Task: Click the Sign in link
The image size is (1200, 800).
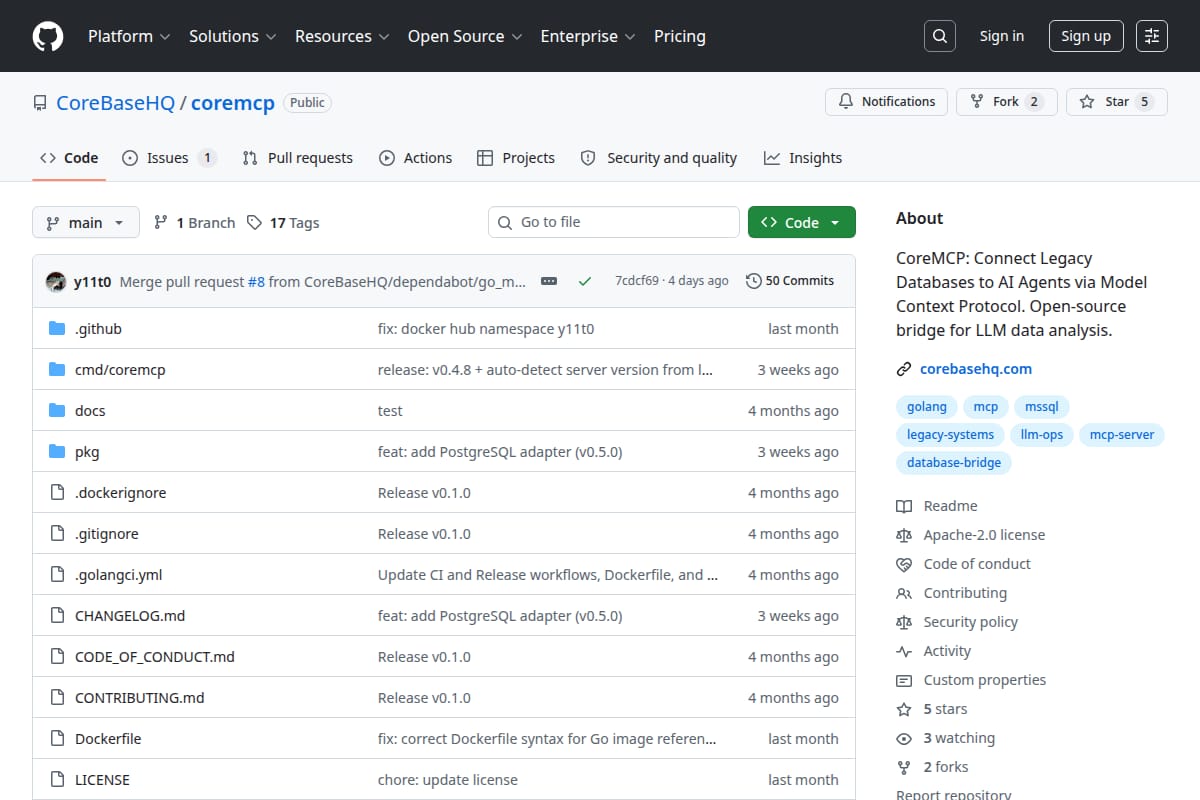Action: (1002, 36)
